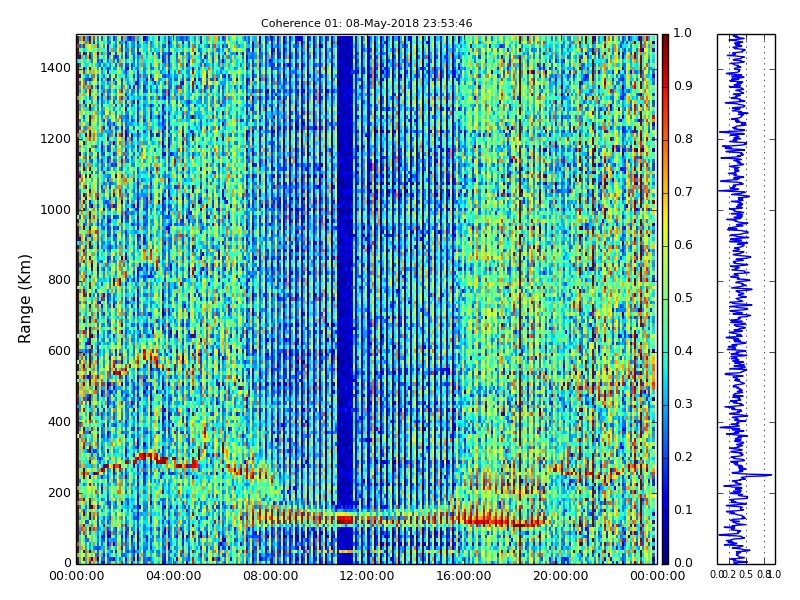This screenshot has width=800, height=600.
Task: Click the 12:00:00 time axis label
Action: coord(366,577)
